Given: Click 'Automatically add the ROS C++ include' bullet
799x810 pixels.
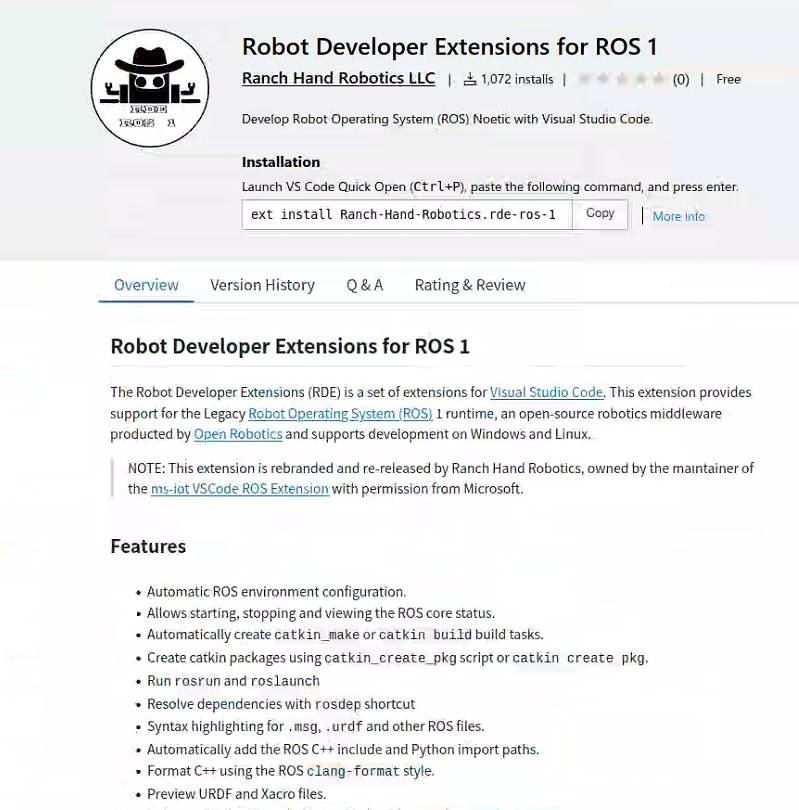Looking at the screenshot, I should (x=343, y=749).
